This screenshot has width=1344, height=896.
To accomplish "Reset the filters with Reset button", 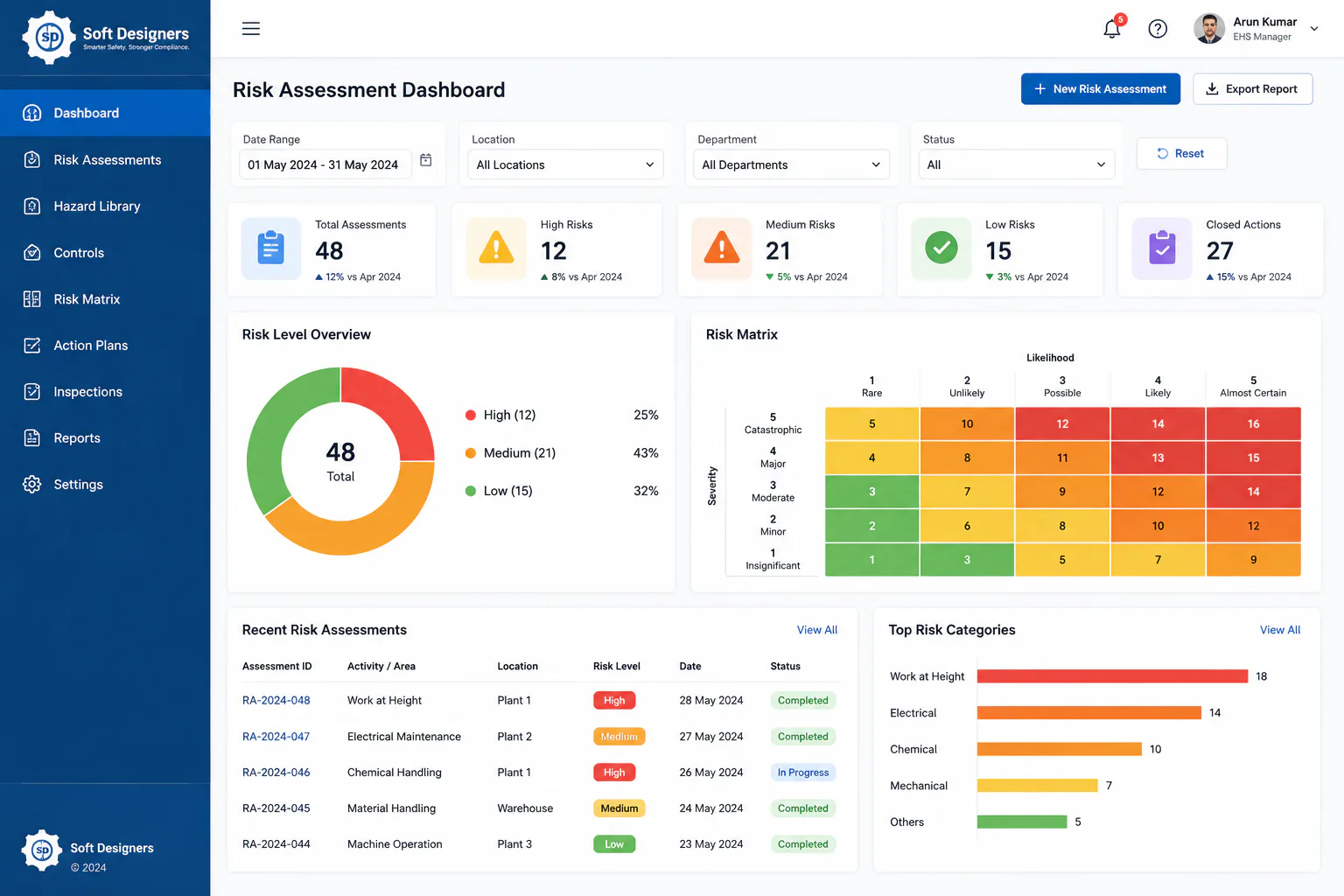I will [1181, 153].
